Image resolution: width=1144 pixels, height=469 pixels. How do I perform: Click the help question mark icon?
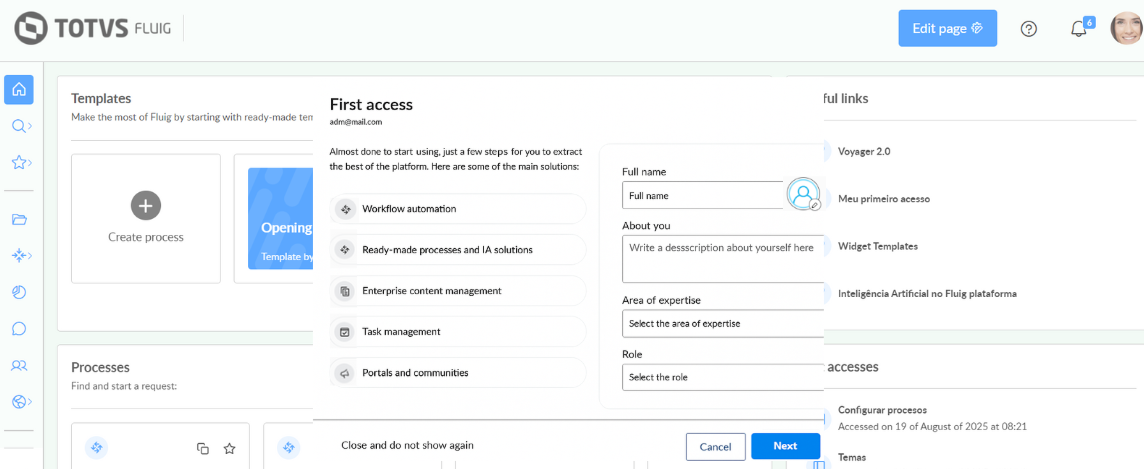click(1028, 29)
